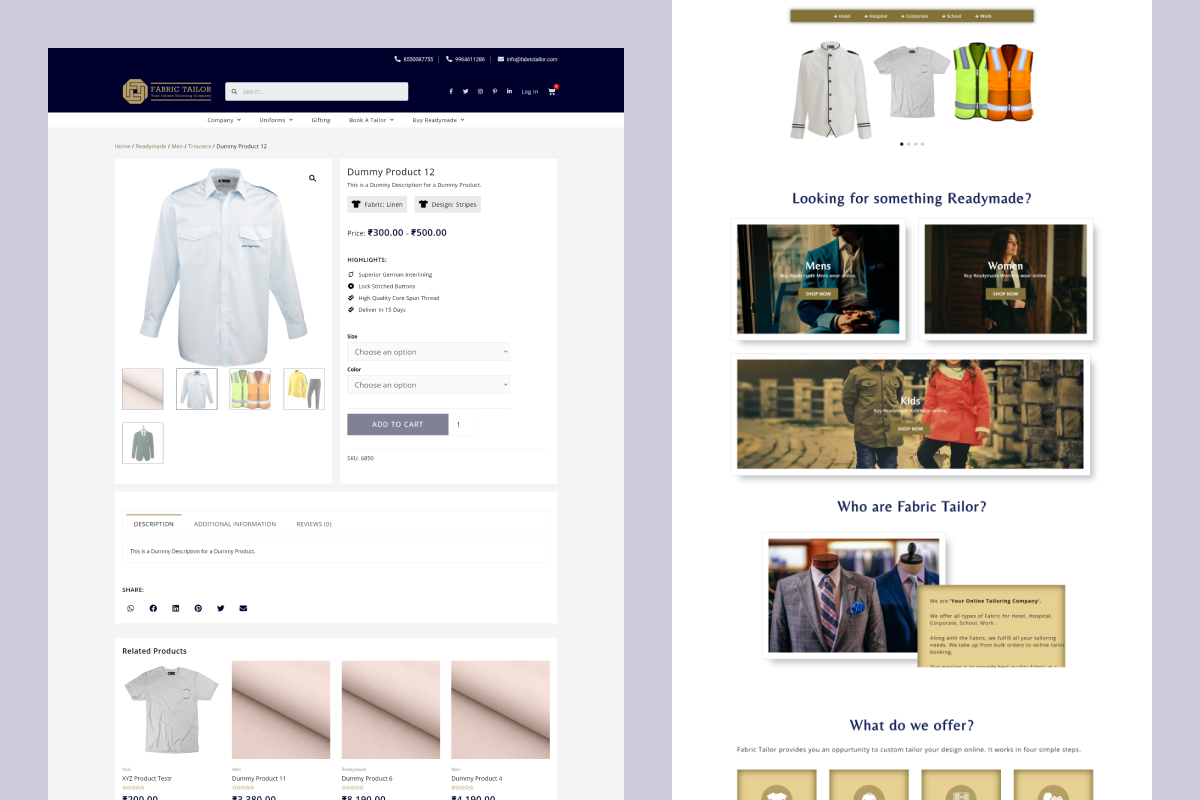Switch to Additional Information tab

coord(235,524)
